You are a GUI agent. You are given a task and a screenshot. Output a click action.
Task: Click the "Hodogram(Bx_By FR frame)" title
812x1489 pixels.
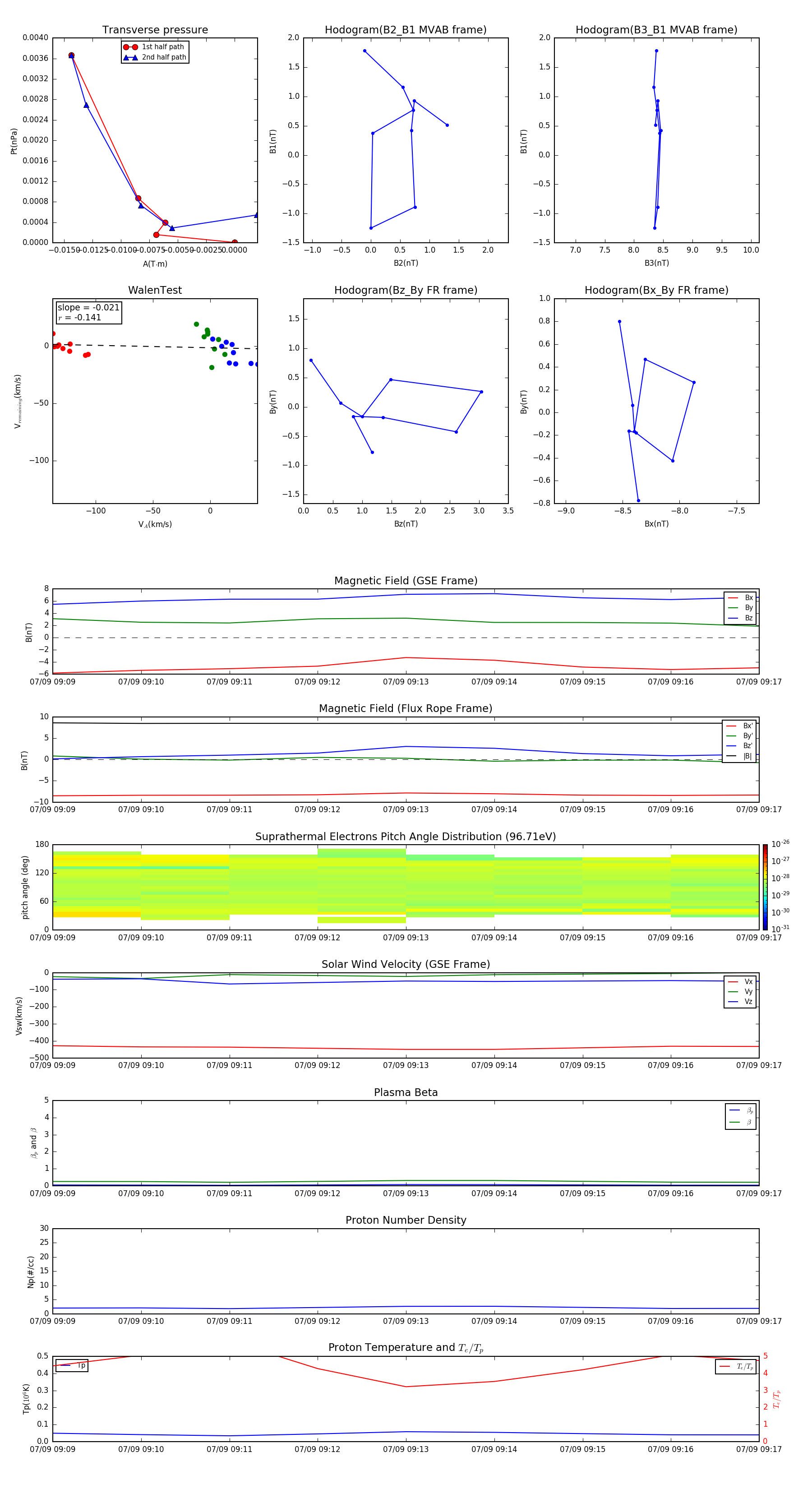point(656,290)
